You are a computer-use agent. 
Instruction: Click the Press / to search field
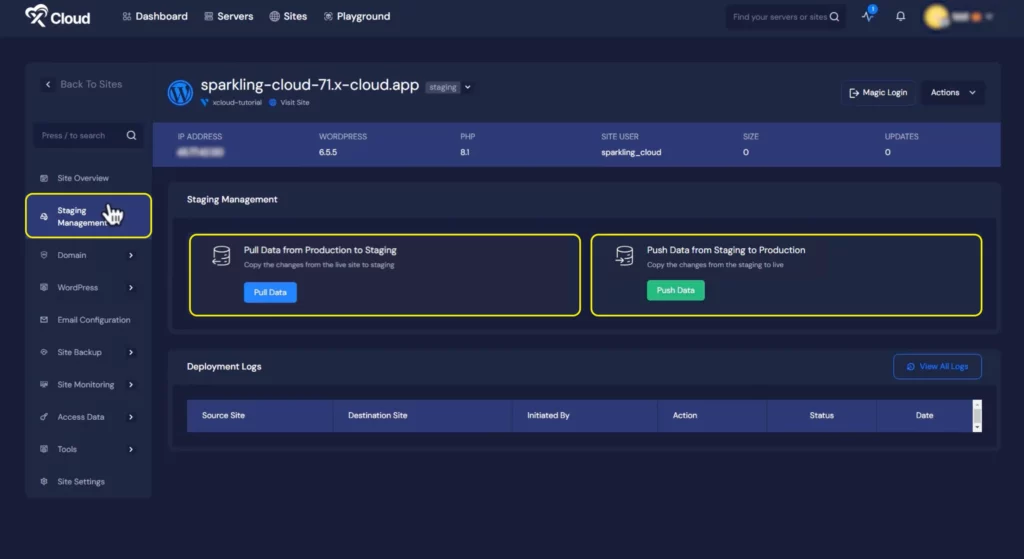[x=88, y=136]
